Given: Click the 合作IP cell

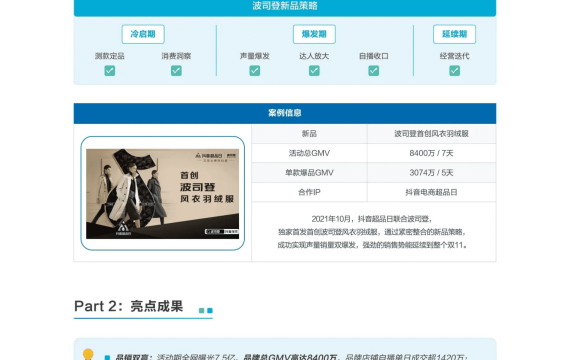Looking at the screenshot, I should point(309,192).
